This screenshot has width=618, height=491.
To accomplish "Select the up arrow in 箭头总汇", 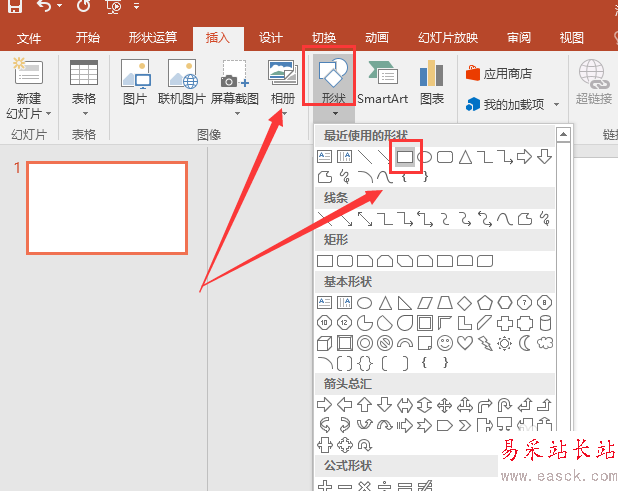I will click(x=365, y=405).
